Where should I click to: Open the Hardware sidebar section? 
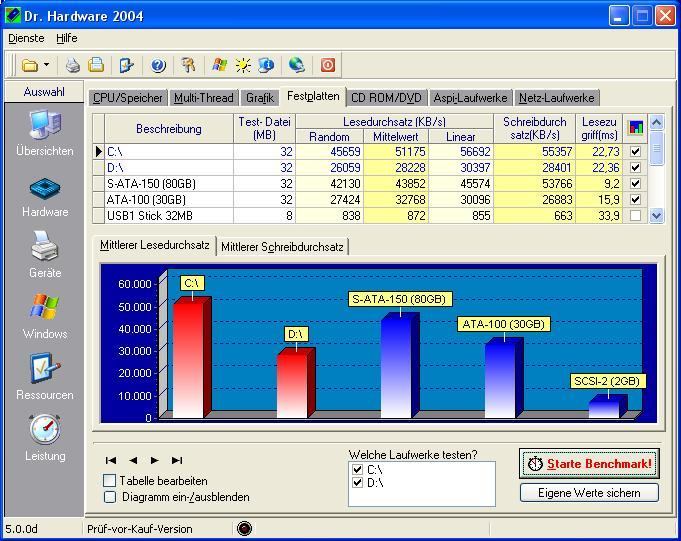[45, 198]
